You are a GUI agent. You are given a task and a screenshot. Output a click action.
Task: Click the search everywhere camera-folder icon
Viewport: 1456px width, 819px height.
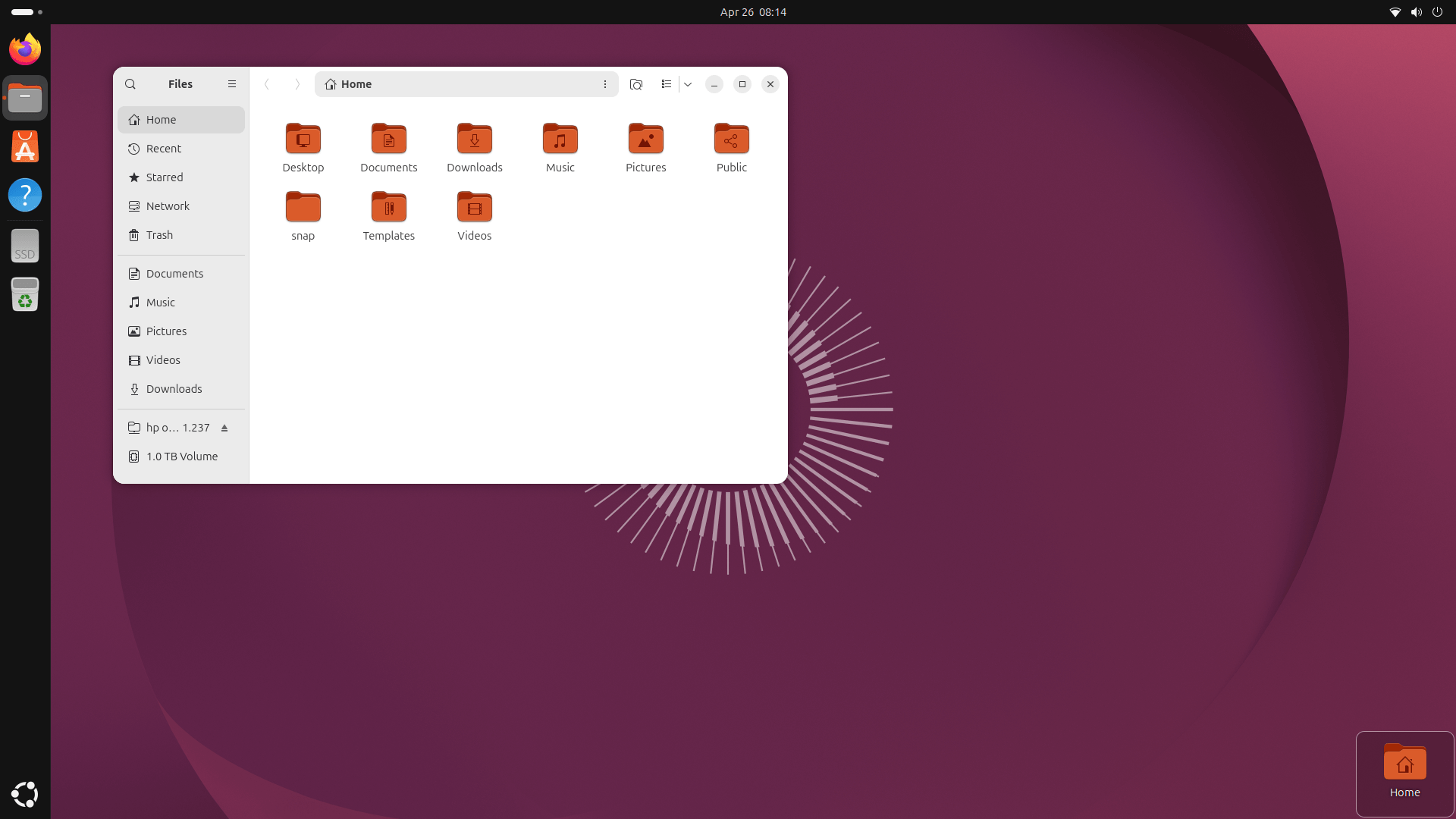tap(636, 84)
